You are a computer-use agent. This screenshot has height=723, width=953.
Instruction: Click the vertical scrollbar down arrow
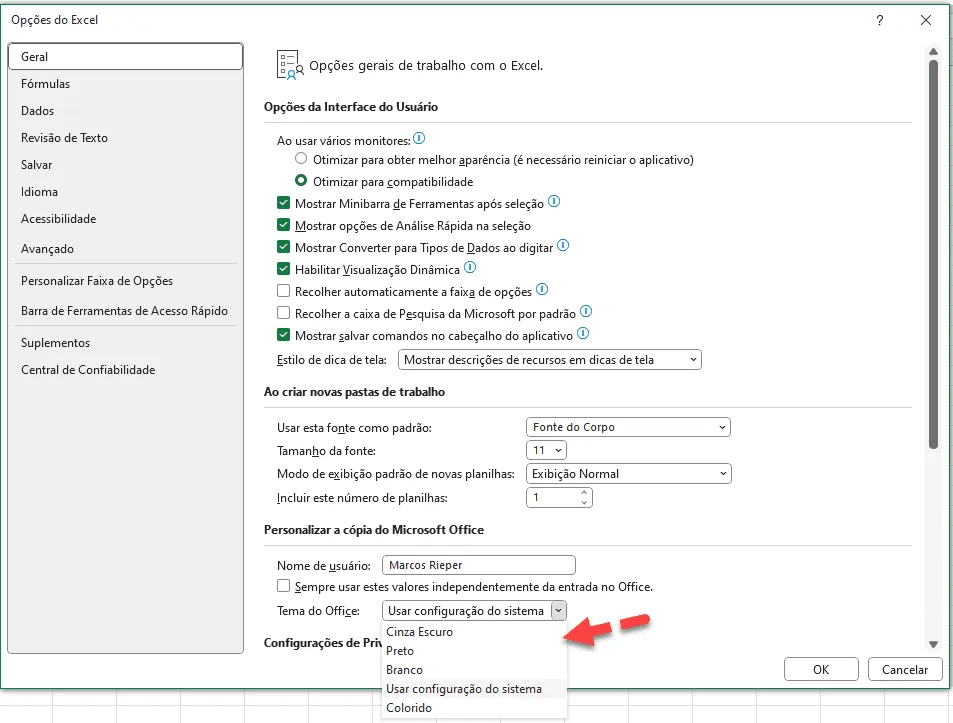(x=934, y=645)
